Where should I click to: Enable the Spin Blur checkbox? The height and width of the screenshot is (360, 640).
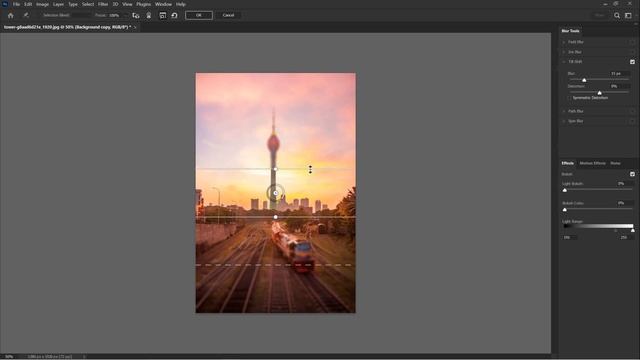coord(632,121)
